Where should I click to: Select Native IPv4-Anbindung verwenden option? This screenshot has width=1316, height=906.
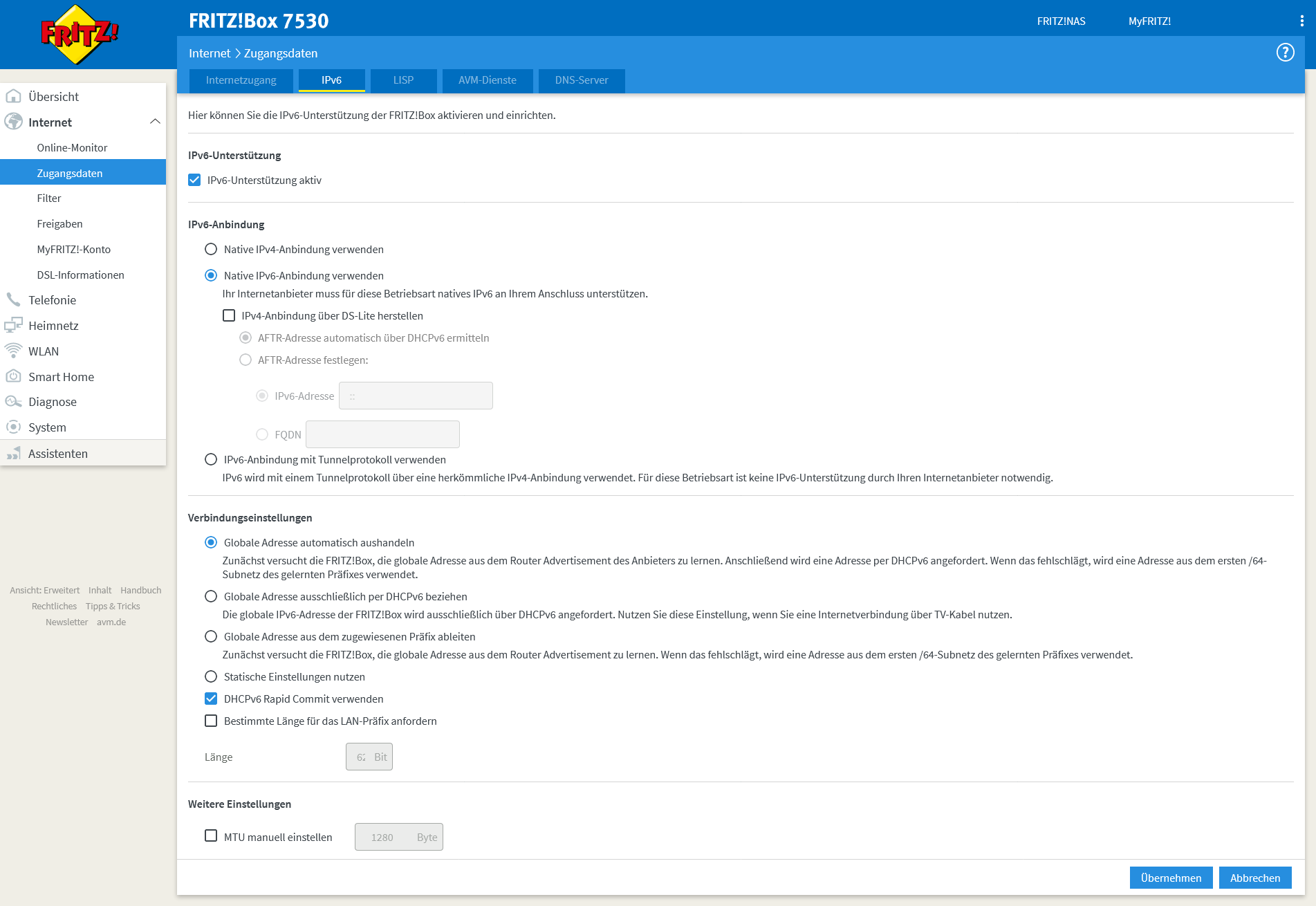pyautogui.click(x=211, y=249)
